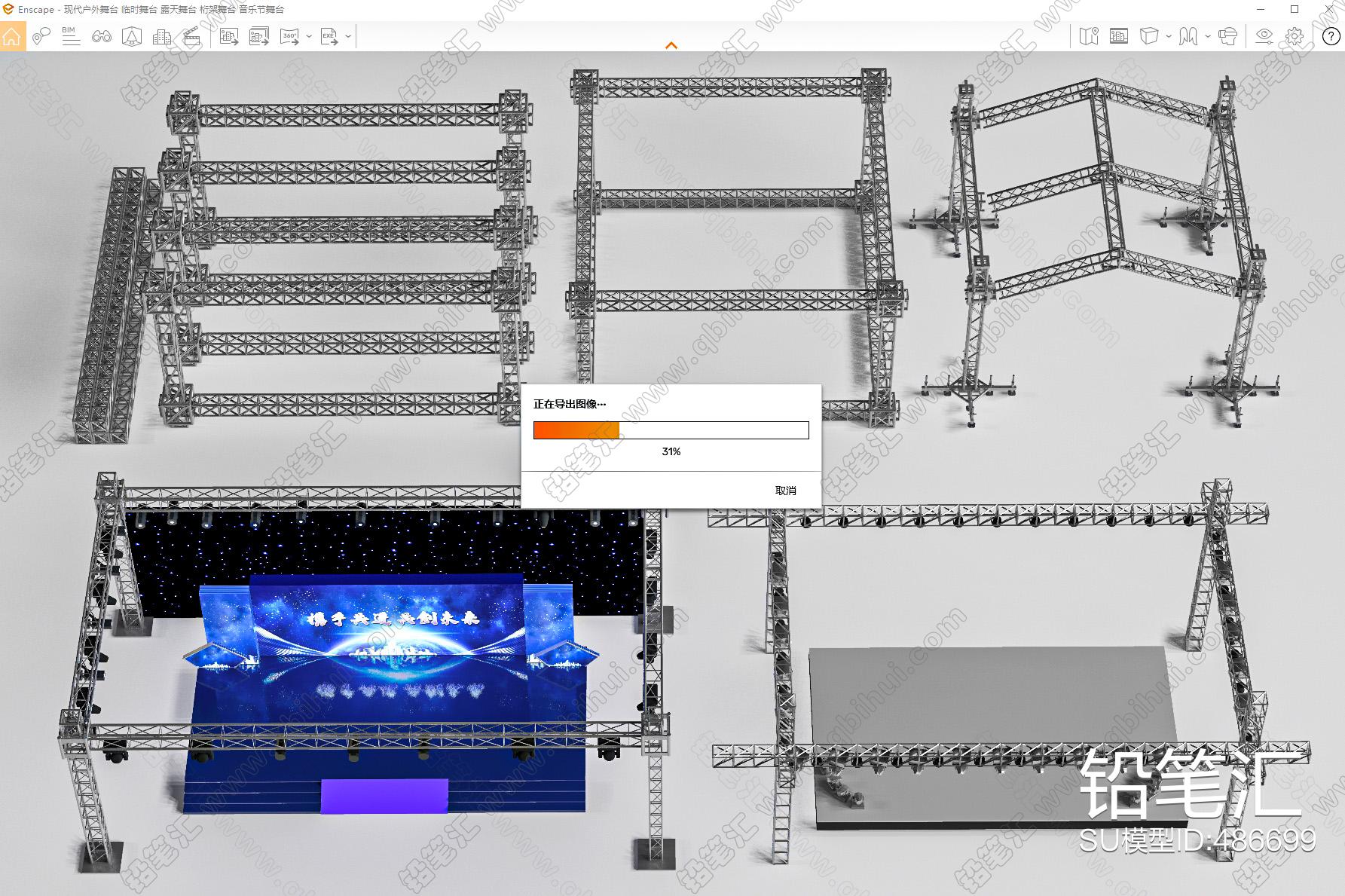Click the 正在导出图像 dialog title text
Image resolution: width=1345 pixels, height=896 pixels.
pos(570,404)
